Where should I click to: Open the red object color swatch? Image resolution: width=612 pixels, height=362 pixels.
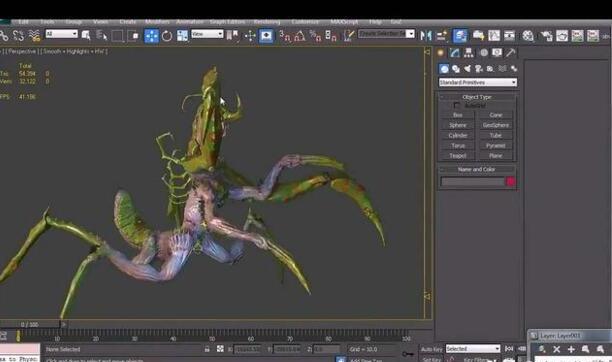pyautogui.click(x=511, y=181)
